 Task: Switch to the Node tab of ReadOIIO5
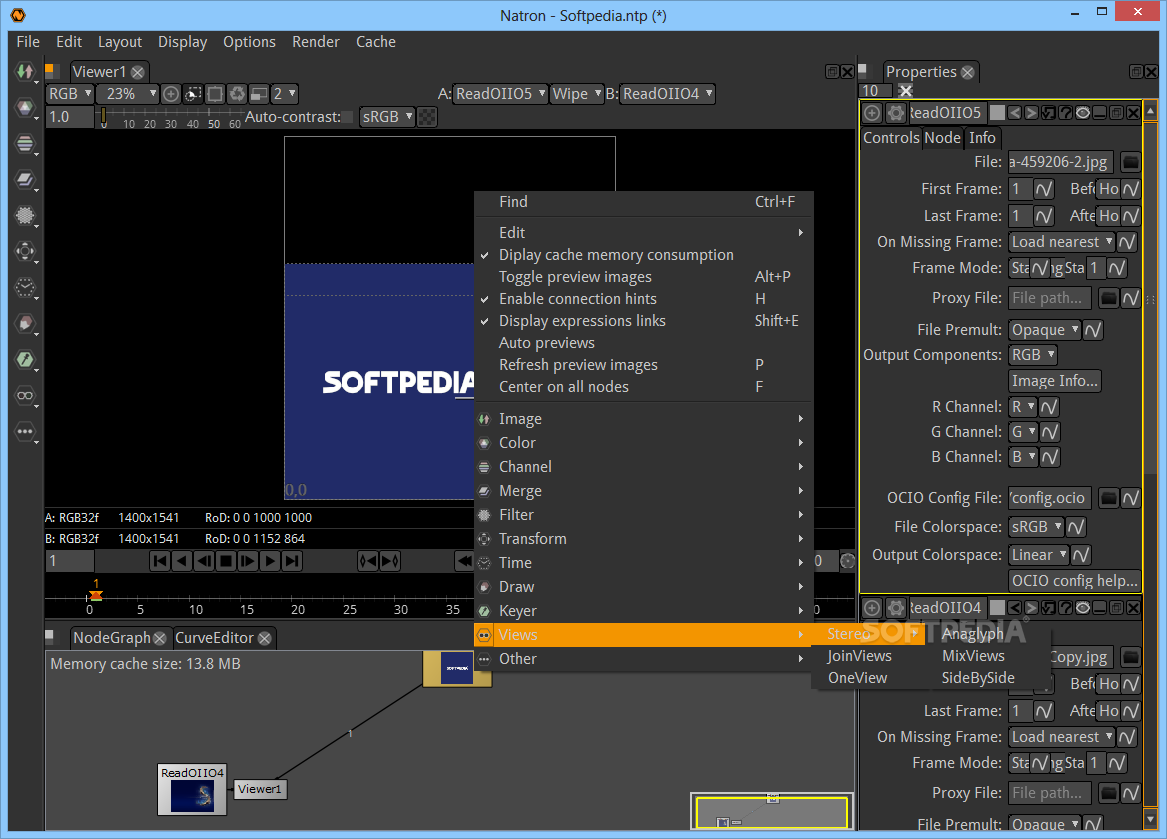tap(942, 138)
